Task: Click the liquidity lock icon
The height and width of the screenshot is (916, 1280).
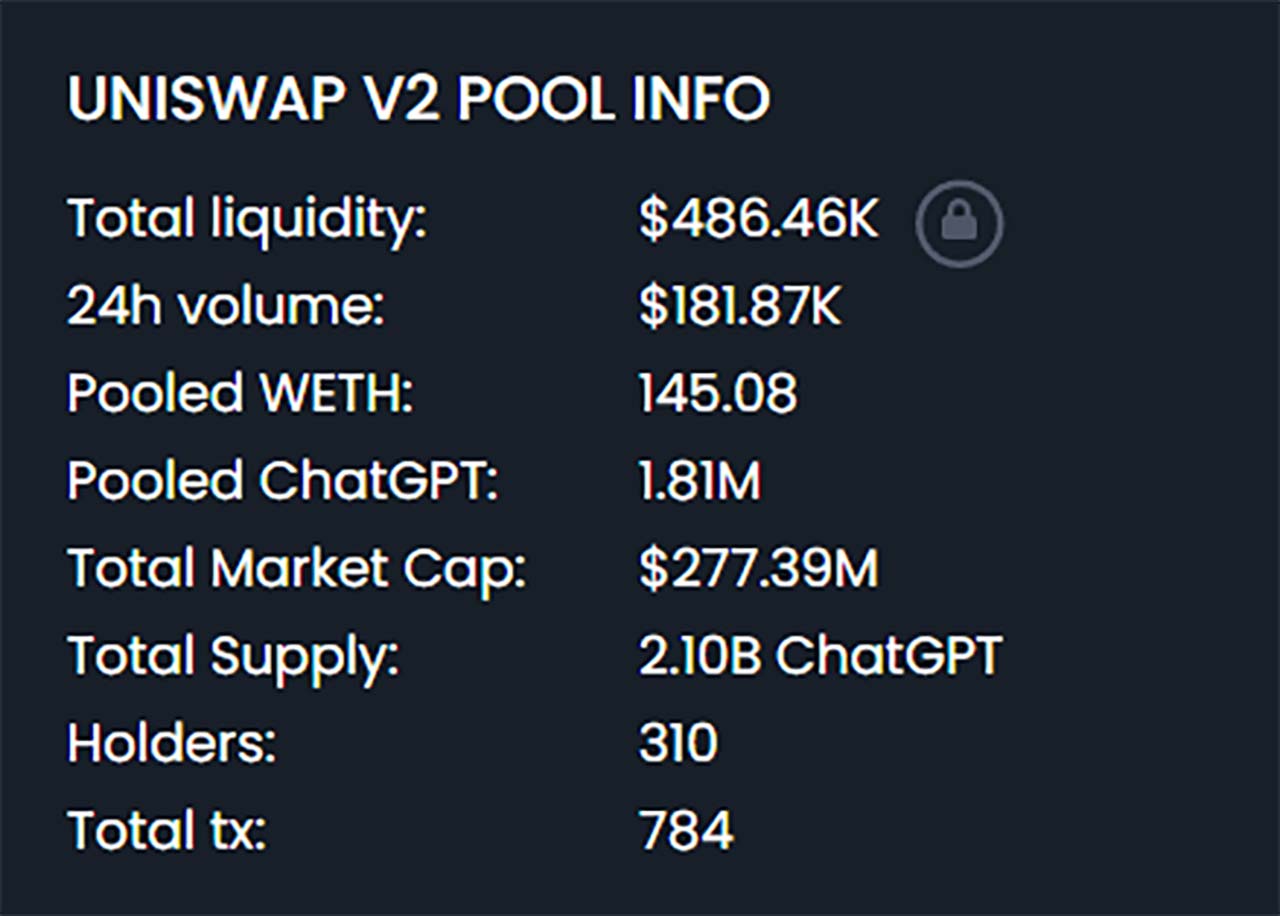Action: coord(959,223)
